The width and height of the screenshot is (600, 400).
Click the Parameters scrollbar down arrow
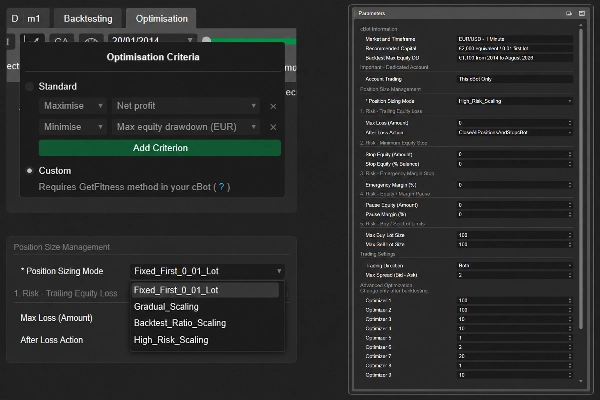581,381
